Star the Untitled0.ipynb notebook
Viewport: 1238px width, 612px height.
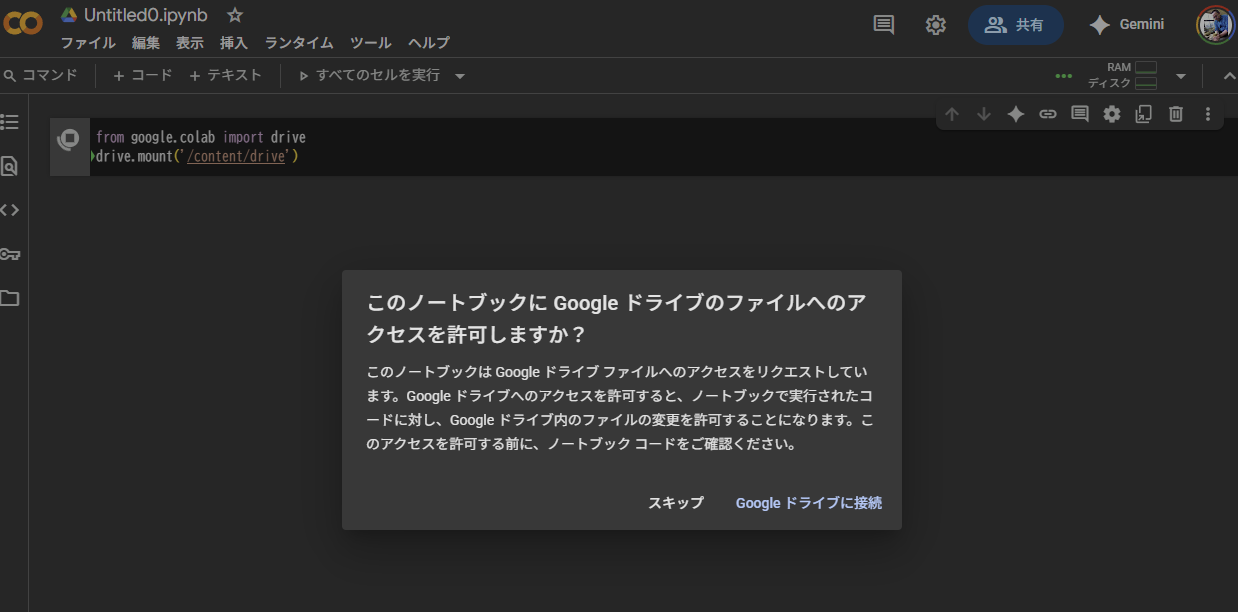tap(235, 15)
